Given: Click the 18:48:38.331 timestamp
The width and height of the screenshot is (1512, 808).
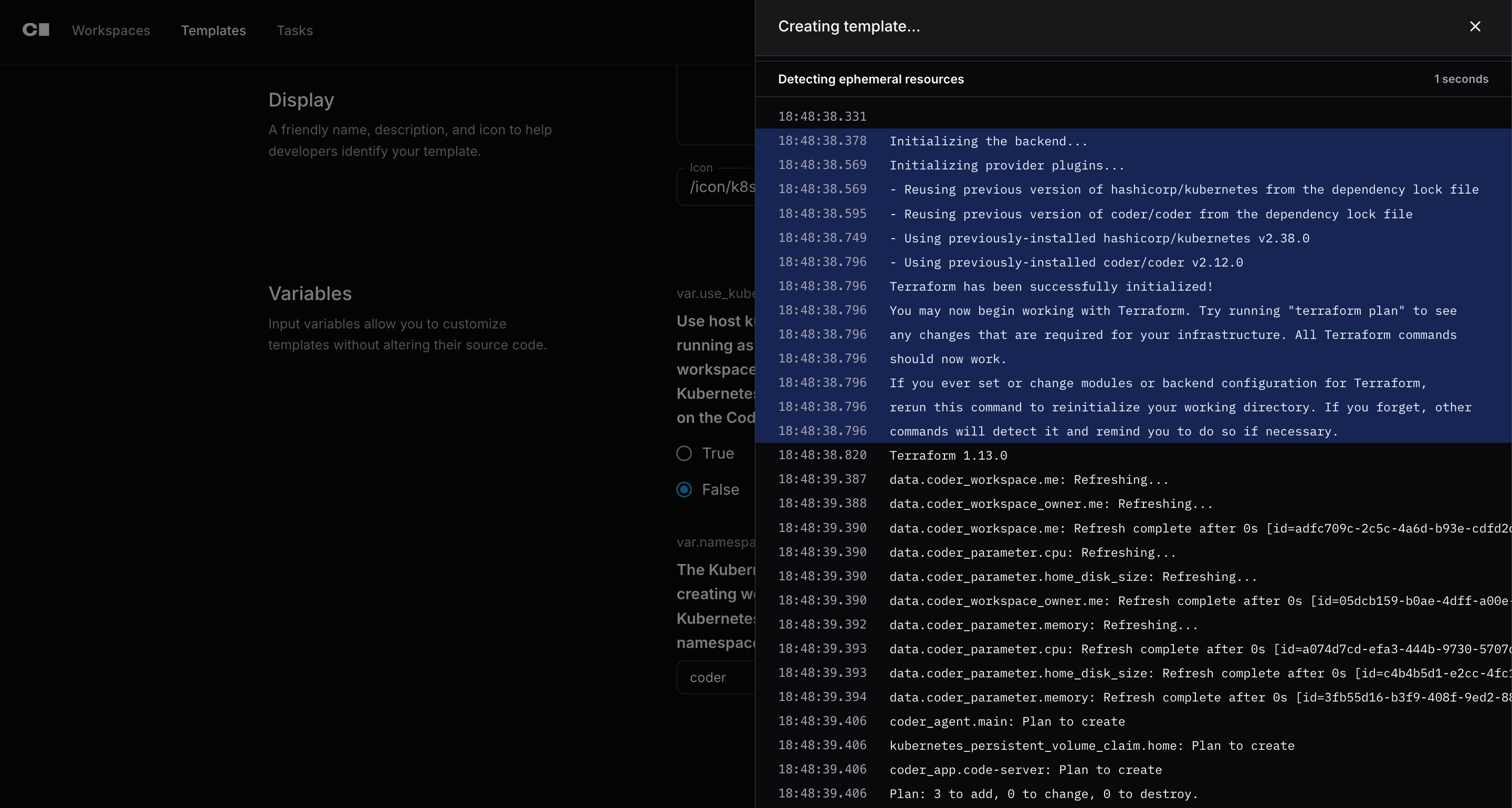Looking at the screenshot, I should pos(822,117).
